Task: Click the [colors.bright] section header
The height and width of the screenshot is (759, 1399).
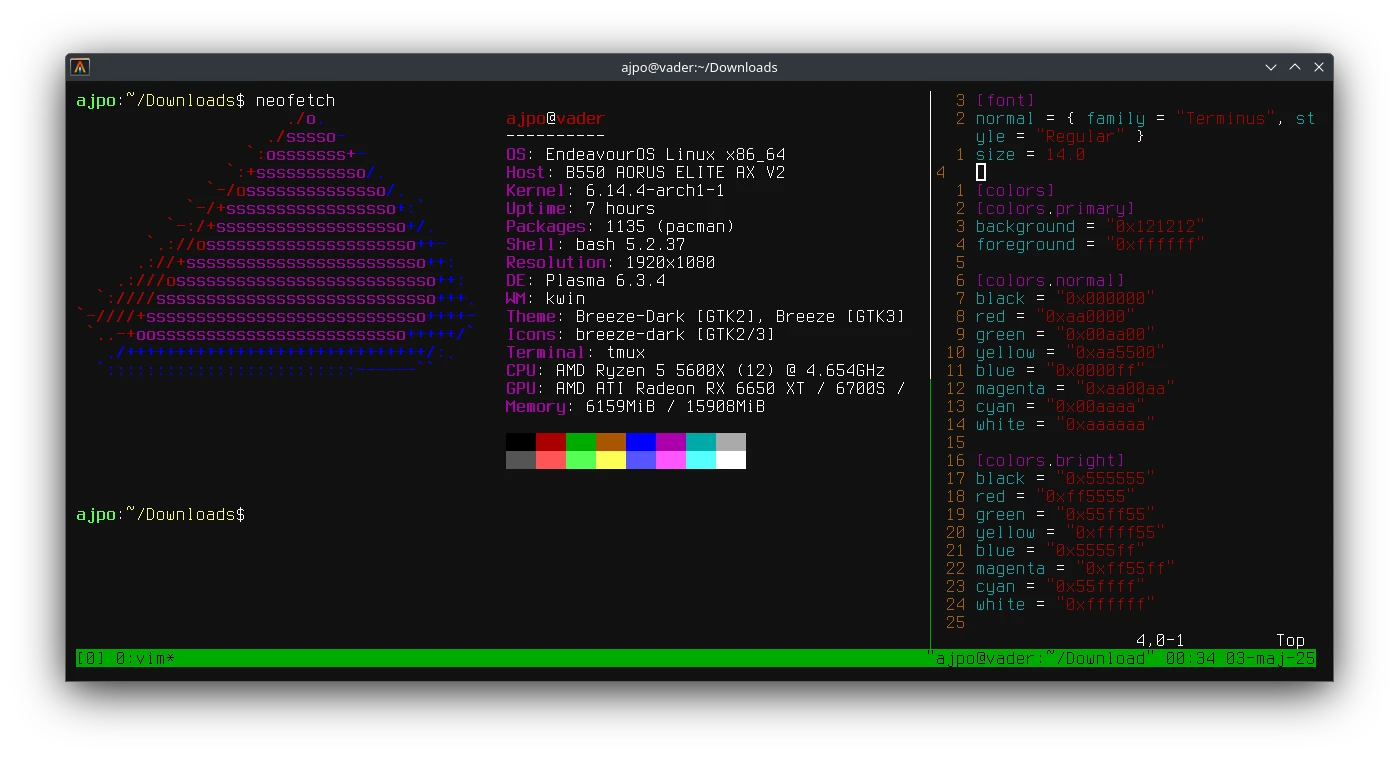Action: (1051, 460)
